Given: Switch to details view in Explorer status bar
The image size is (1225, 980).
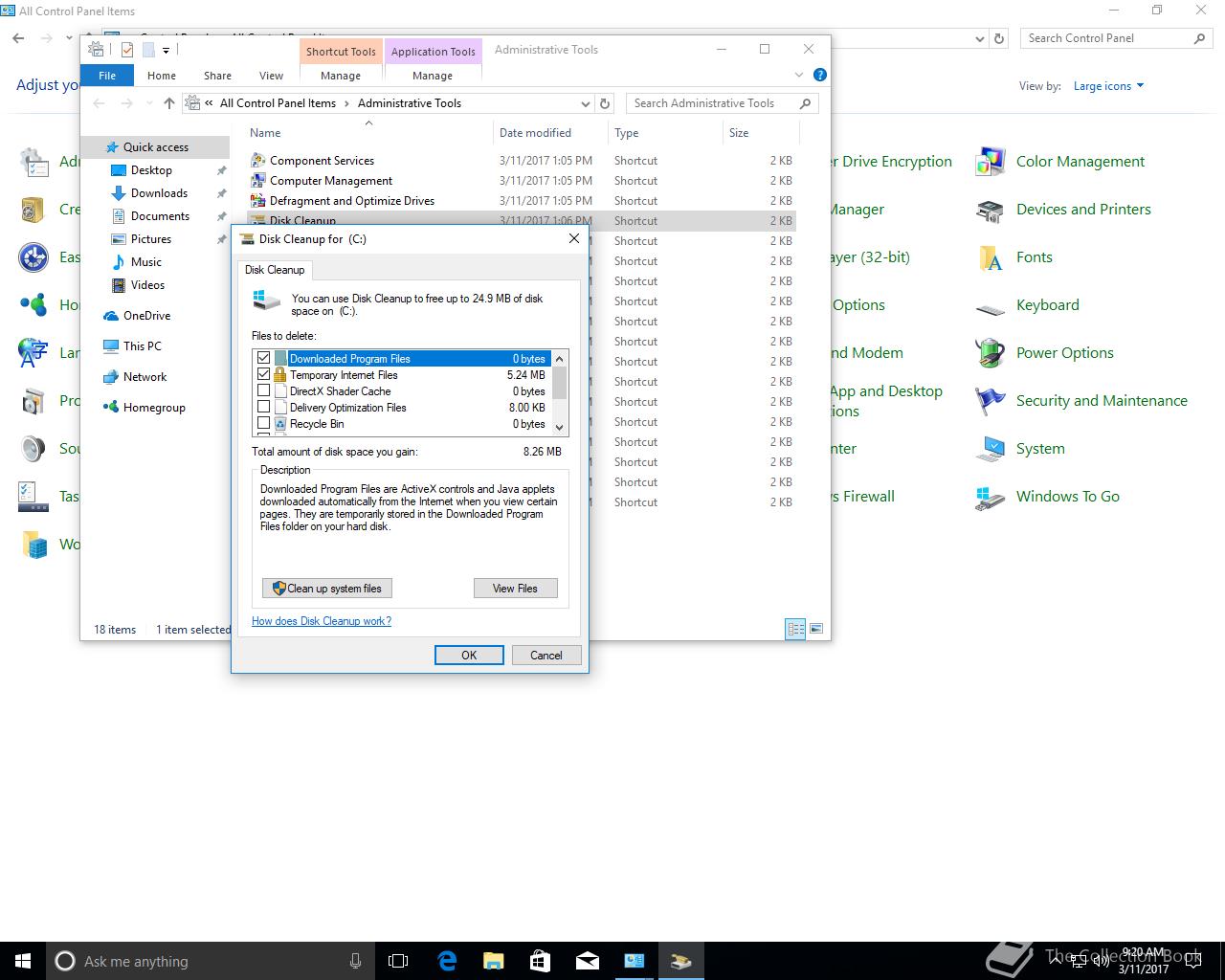Looking at the screenshot, I should 795,629.
